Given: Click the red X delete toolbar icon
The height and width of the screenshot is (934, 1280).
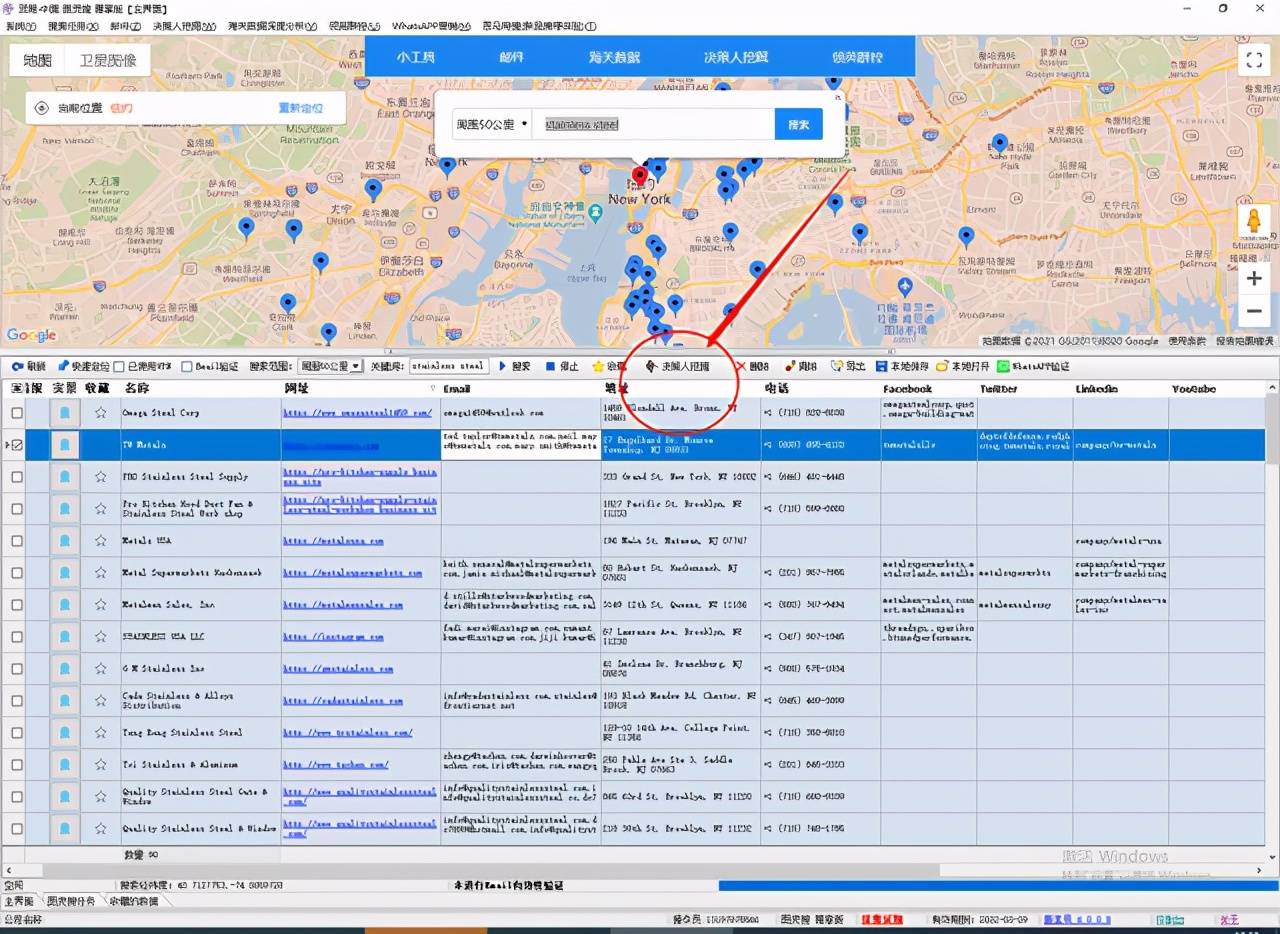Looking at the screenshot, I should coord(740,367).
